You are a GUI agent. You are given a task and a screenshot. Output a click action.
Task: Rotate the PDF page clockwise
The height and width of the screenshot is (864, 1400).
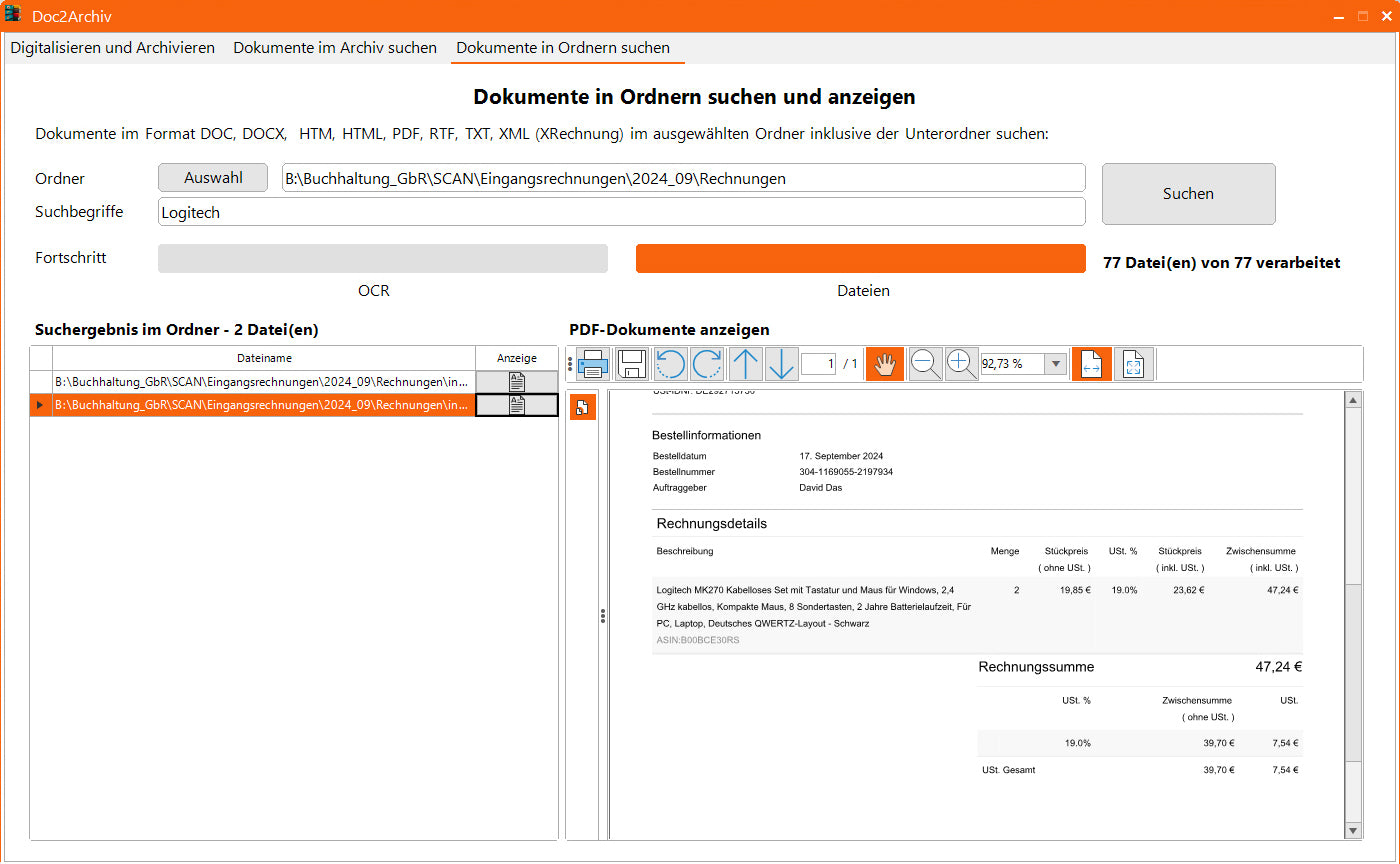pos(707,364)
